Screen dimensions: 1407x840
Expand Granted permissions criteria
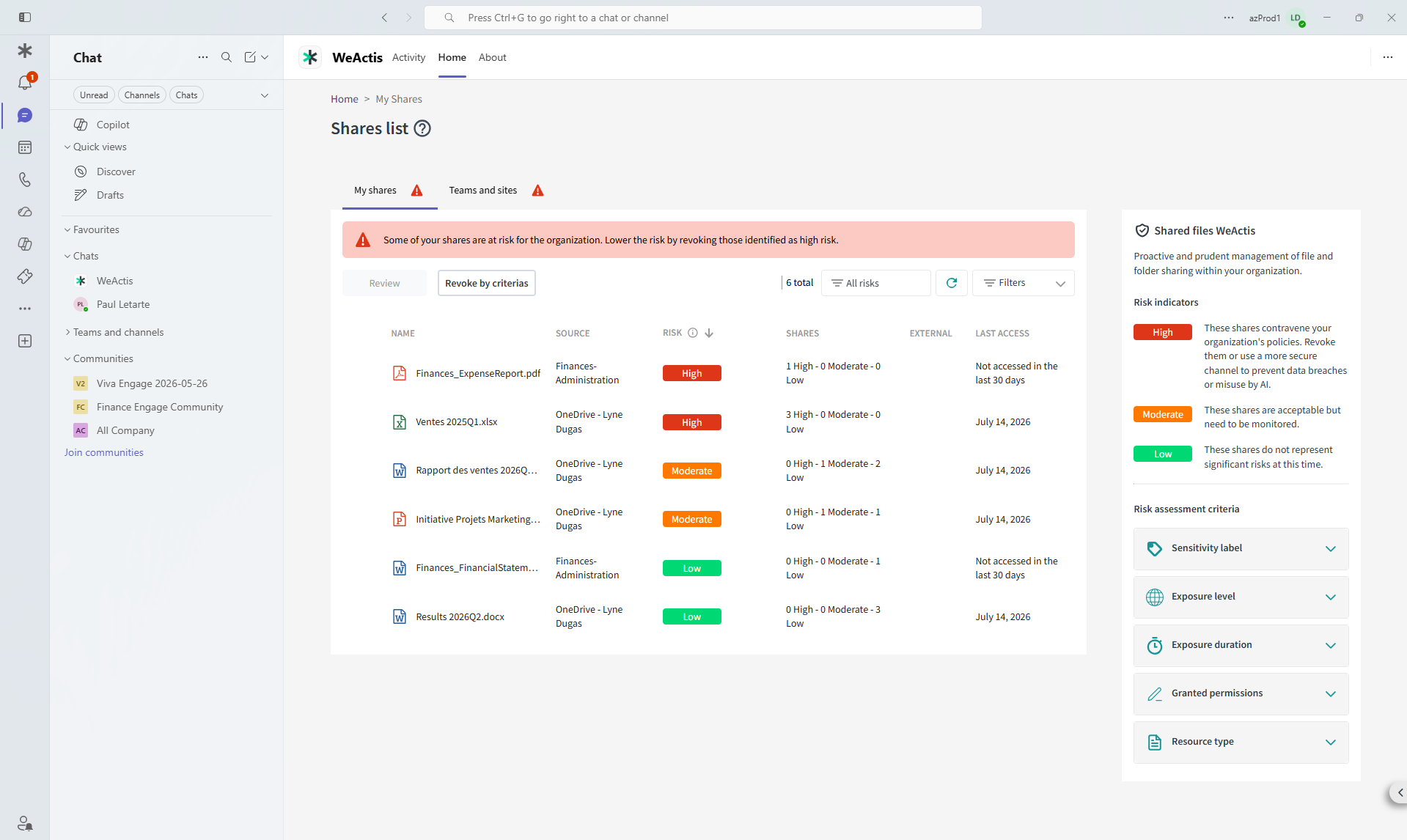tap(1241, 694)
